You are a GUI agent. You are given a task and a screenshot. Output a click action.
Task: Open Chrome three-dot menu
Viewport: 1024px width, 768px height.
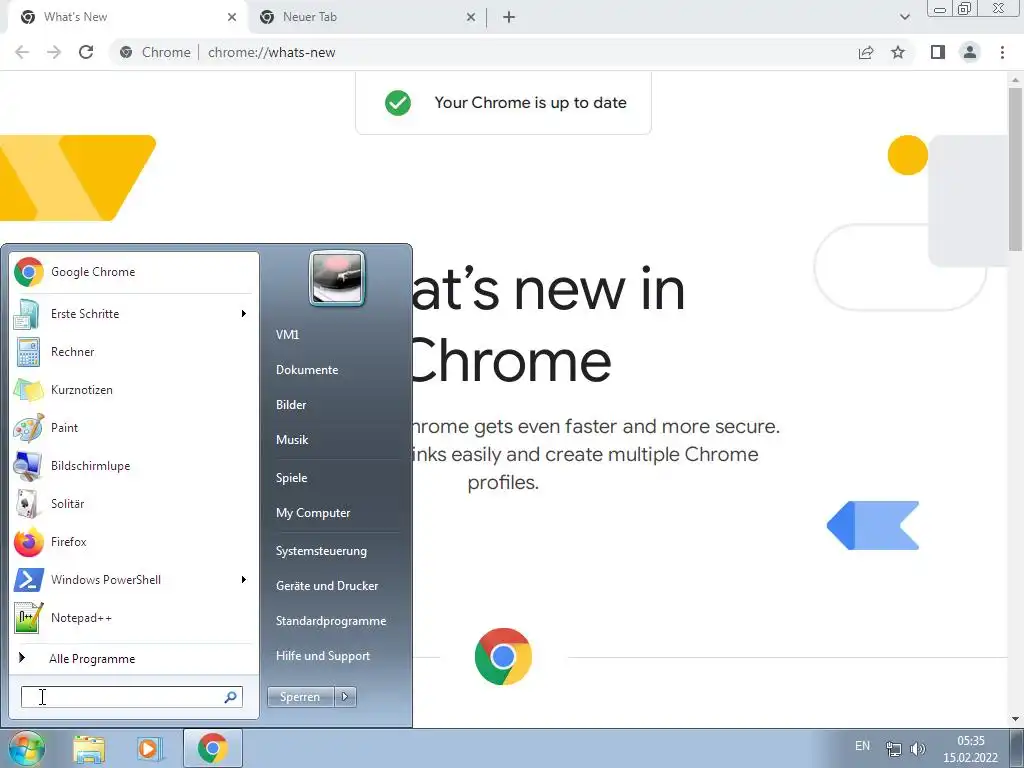(x=1002, y=52)
